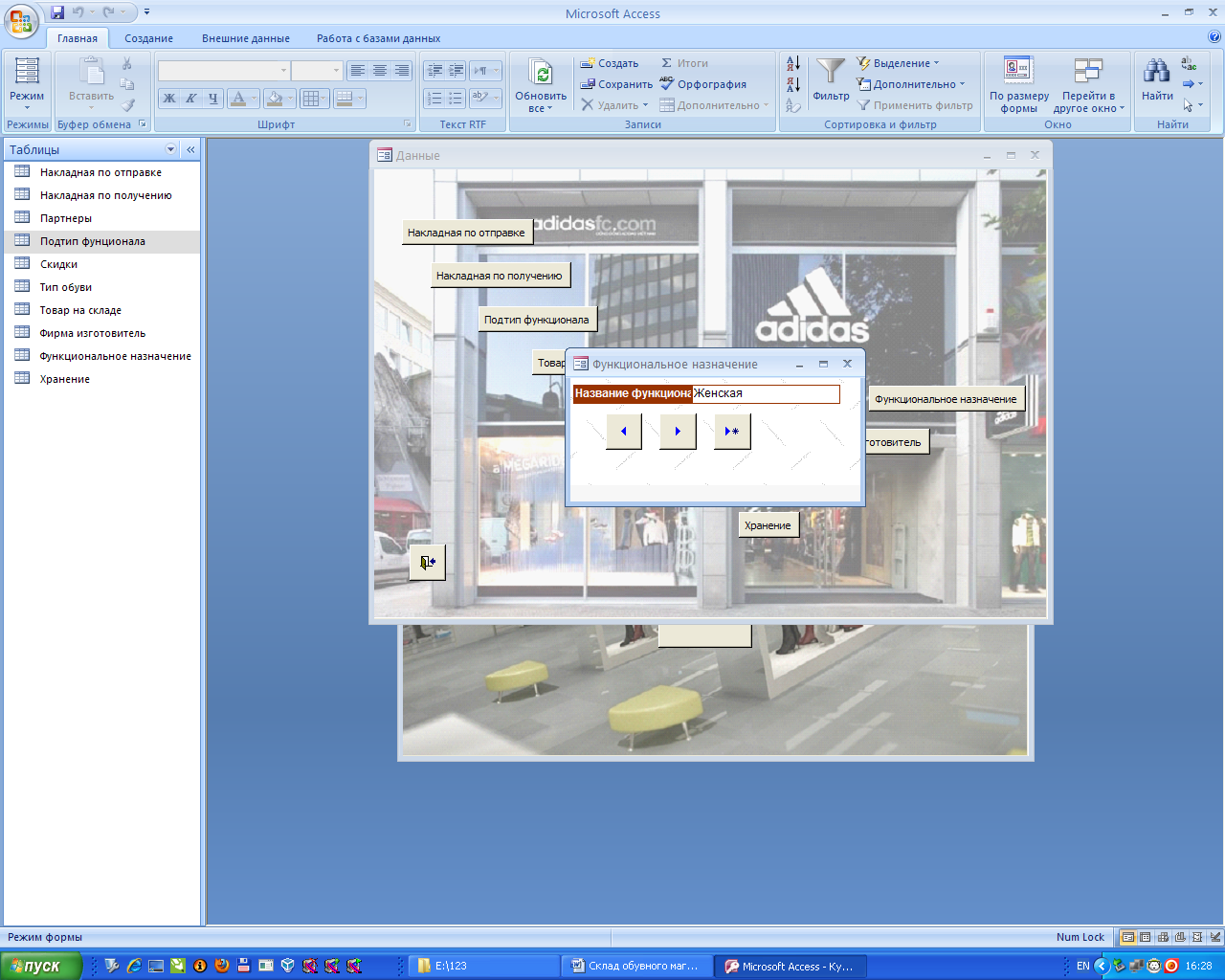Select table Партнеры in navigation pane
The height and width of the screenshot is (980, 1225).
coord(102,218)
